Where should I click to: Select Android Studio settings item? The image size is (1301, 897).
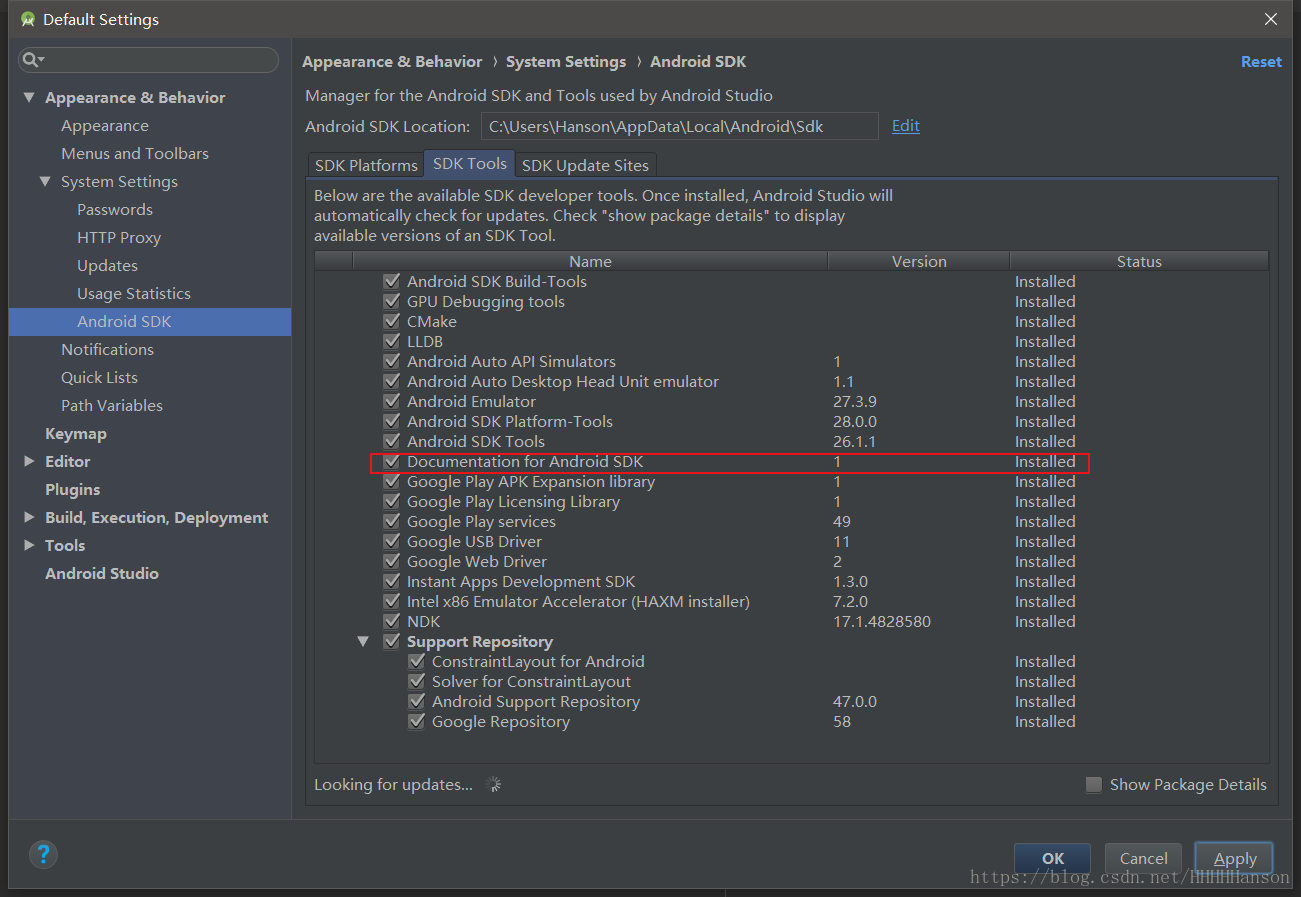coord(102,573)
